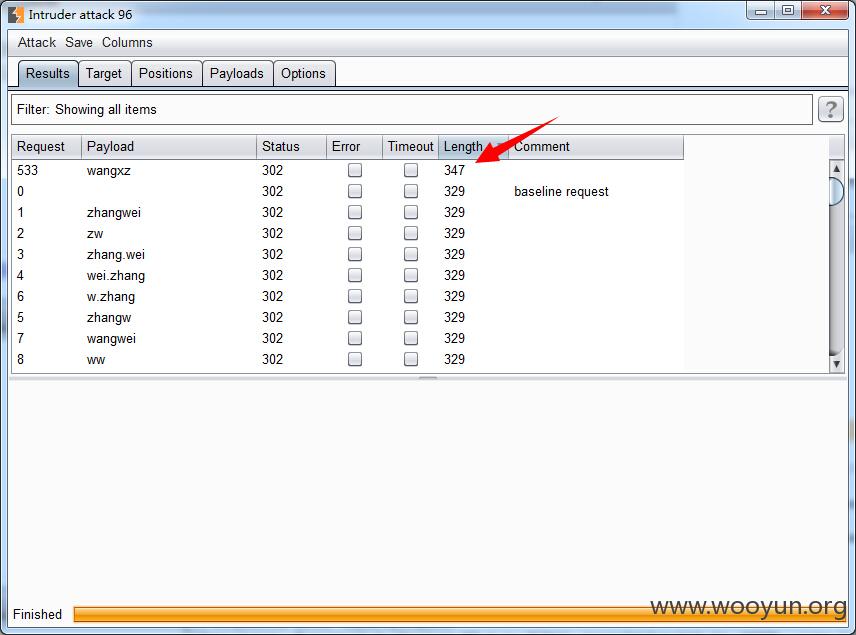
Task: Select the zhangw payload cell
Action: [x=109, y=318]
